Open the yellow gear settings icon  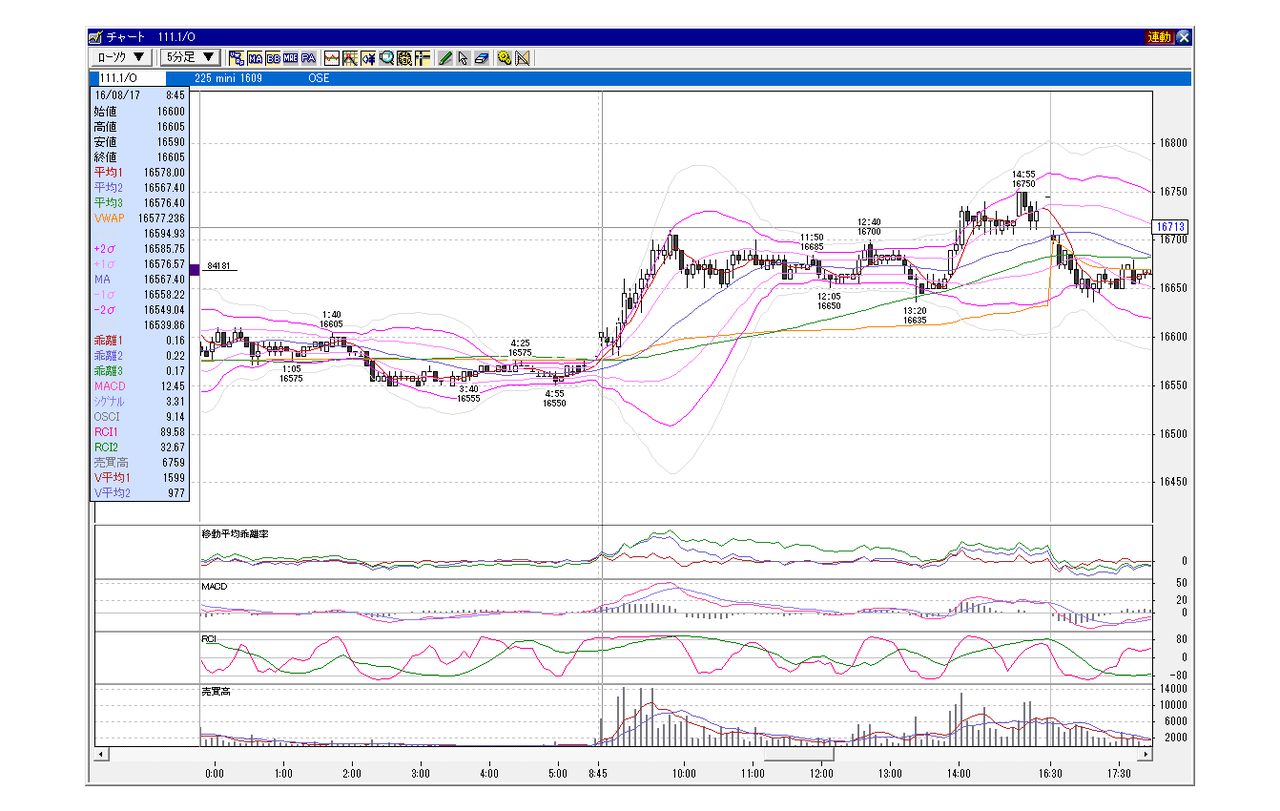504,58
